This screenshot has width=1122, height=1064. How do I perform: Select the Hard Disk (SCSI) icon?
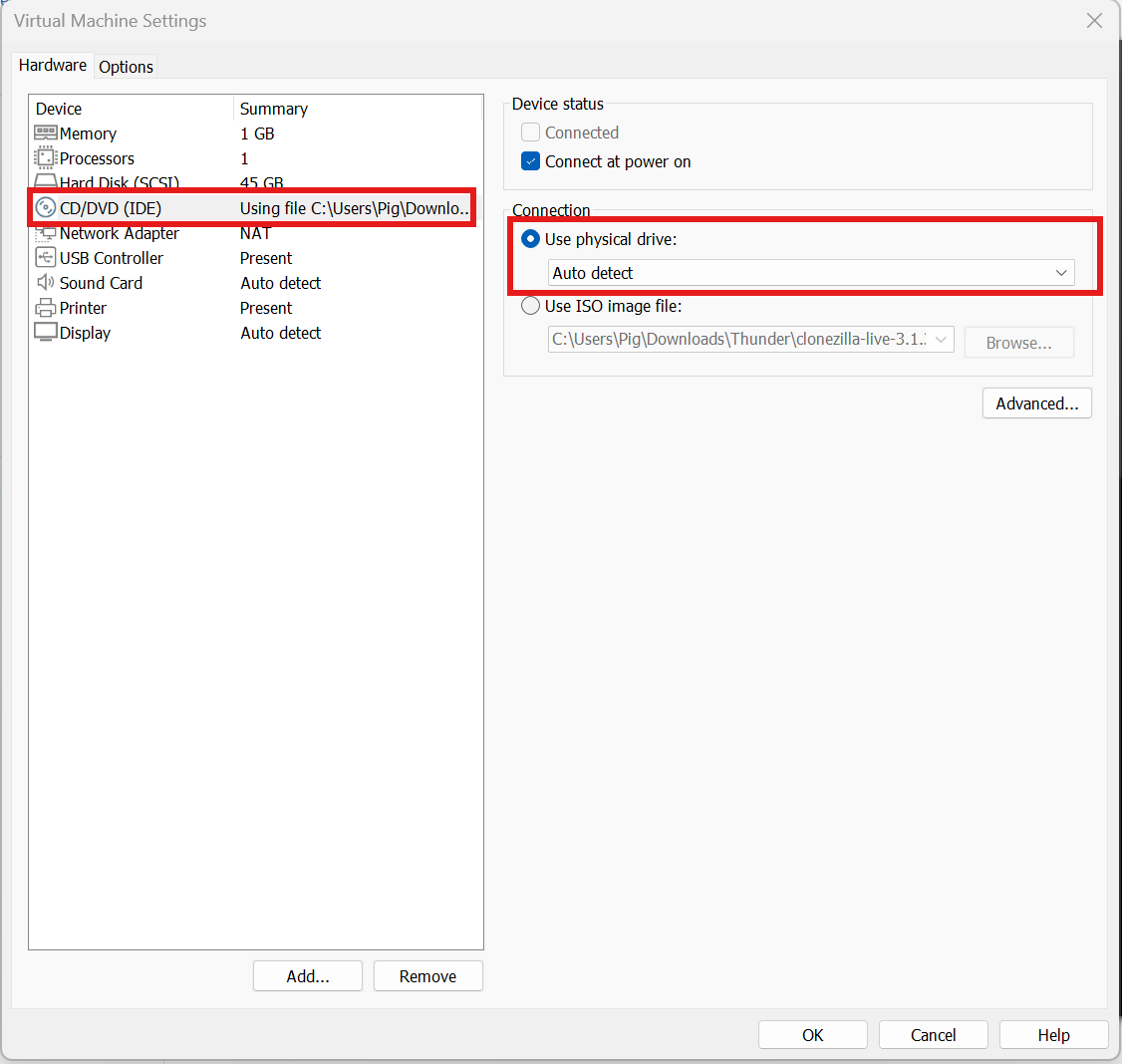(46, 183)
